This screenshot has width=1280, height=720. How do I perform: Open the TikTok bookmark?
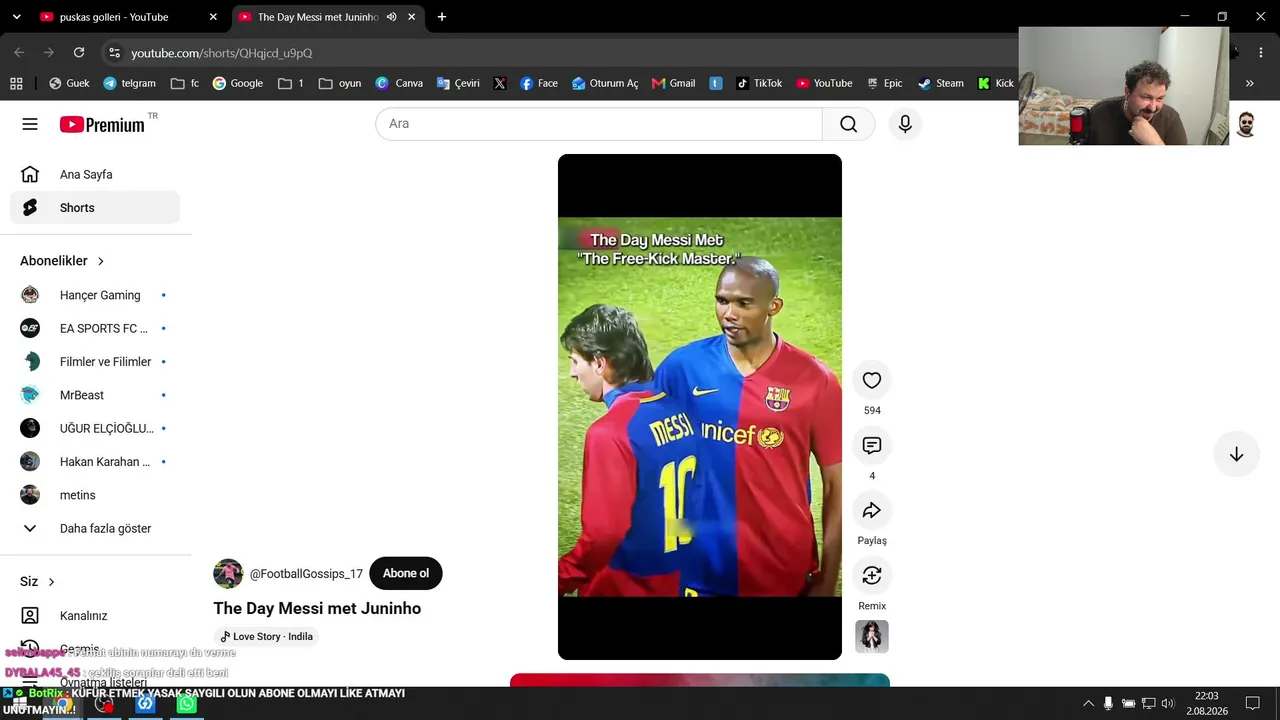(759, 83)
